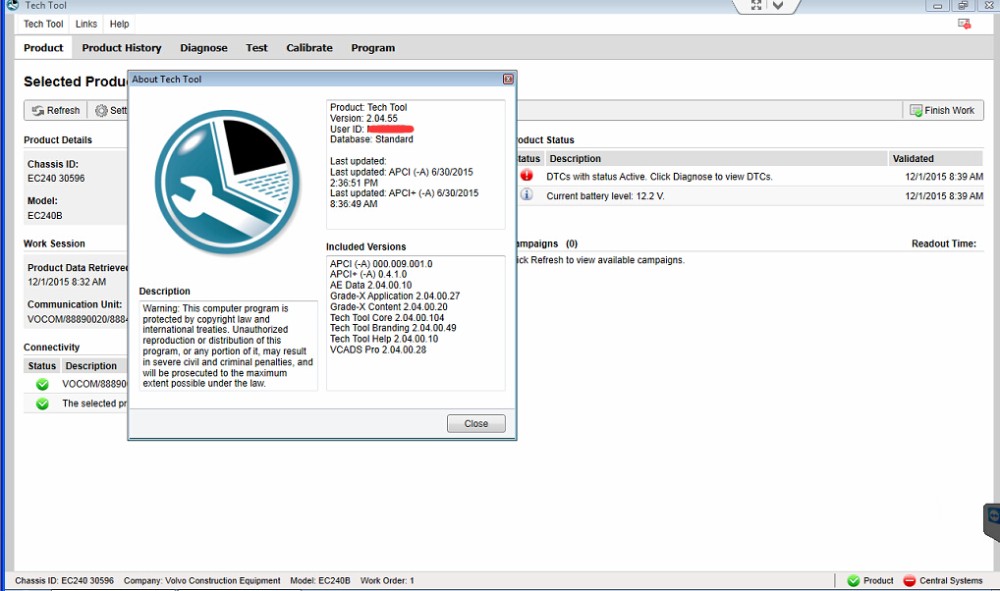This screenshot has width=1000, height=591.
Task: Switch to the Diagnose tab
Action: pyautogui.click(x=203, y=48)
